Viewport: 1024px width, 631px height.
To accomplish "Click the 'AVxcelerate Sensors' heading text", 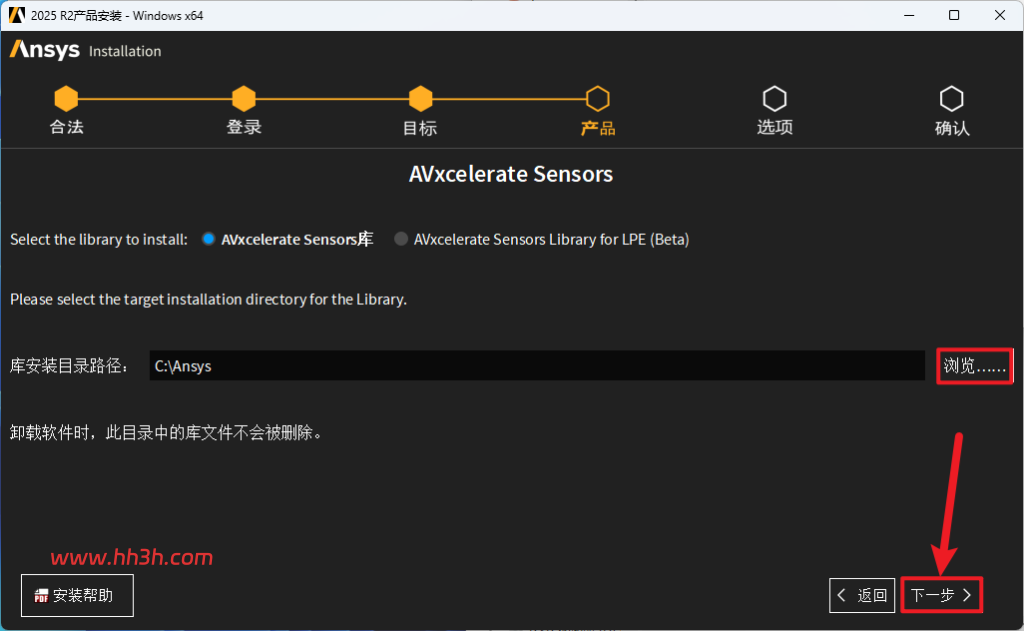I will coord(511,174).
